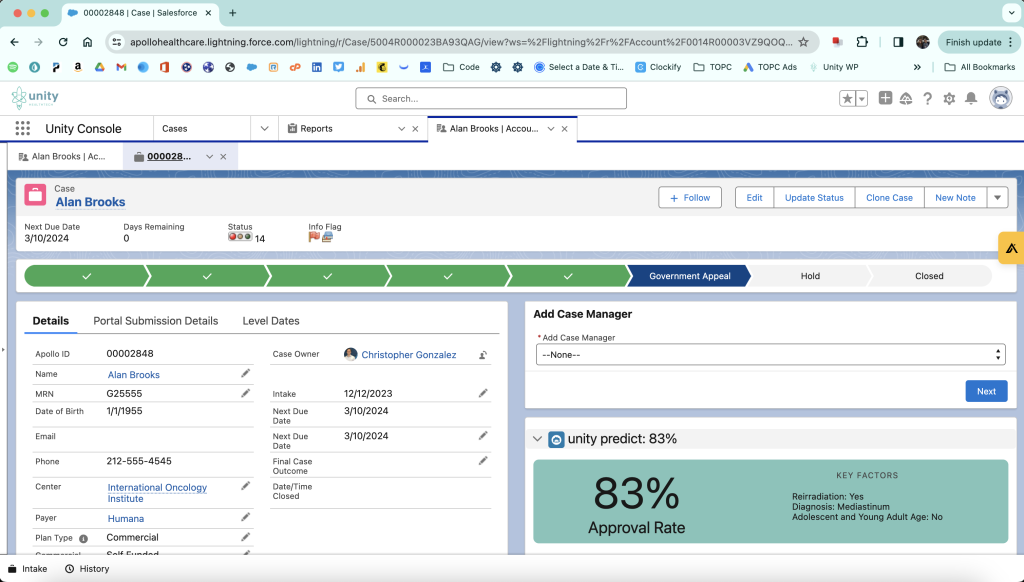The image size is (1024, 582).
Task: Click the pencil icon next to MRN
Action: 246,393
